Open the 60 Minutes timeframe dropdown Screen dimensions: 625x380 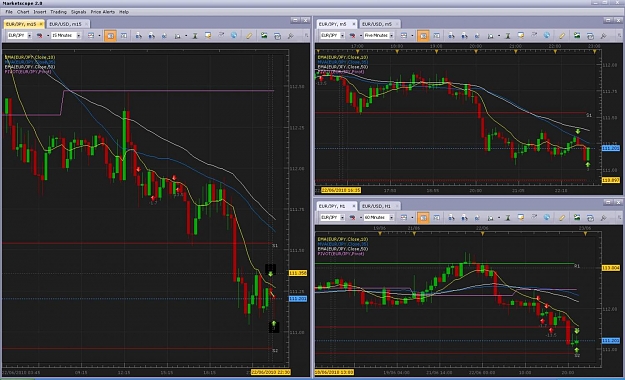391,218
